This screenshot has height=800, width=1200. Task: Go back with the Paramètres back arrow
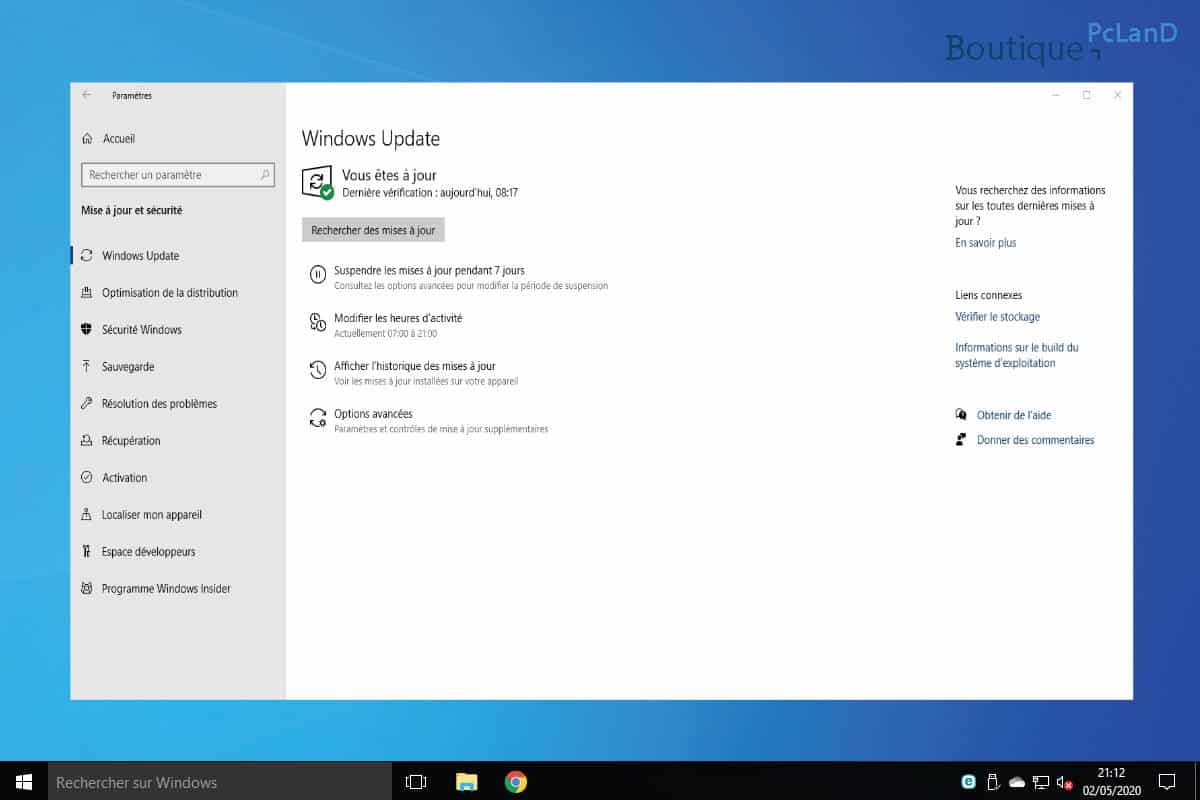coord(87,95)
